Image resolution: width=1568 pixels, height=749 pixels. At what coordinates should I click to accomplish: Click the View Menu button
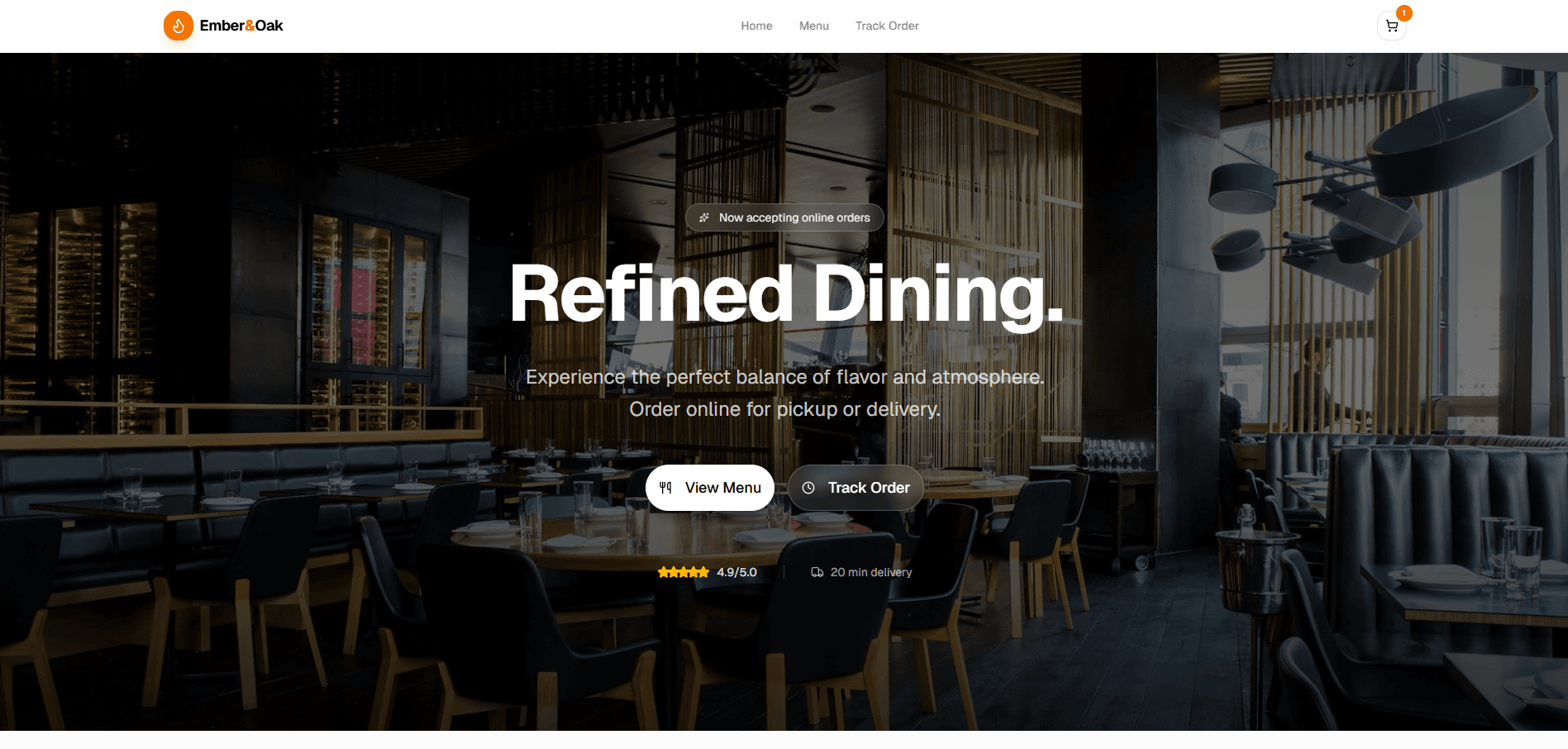710,488
